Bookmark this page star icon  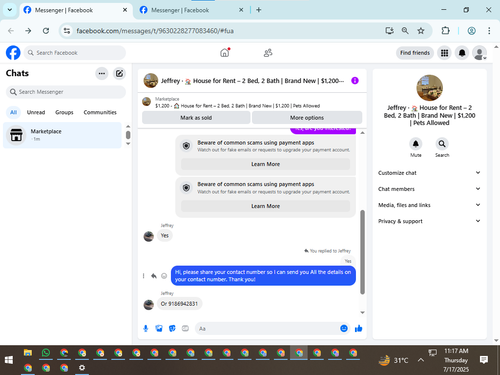coord(421,31)
